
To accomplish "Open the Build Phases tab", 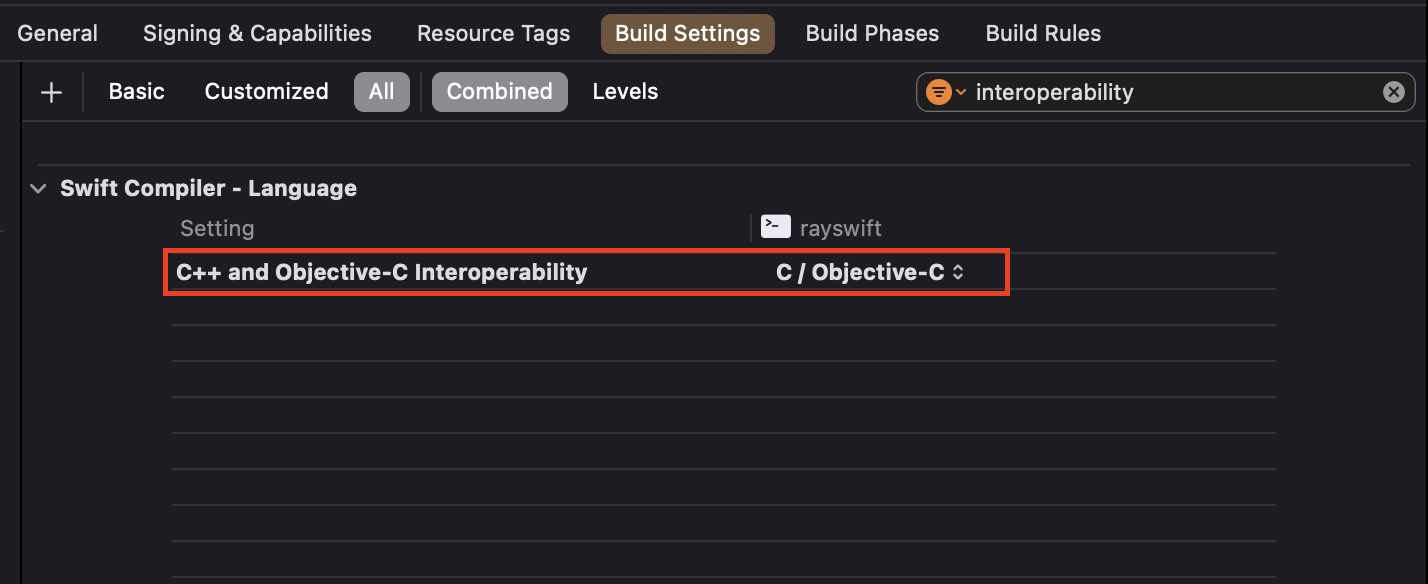I will 872,33.
